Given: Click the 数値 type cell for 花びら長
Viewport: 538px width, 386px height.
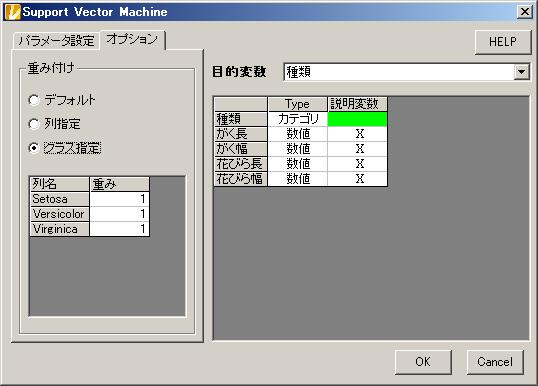Looking at the screenshot, I should click(298, 164).
